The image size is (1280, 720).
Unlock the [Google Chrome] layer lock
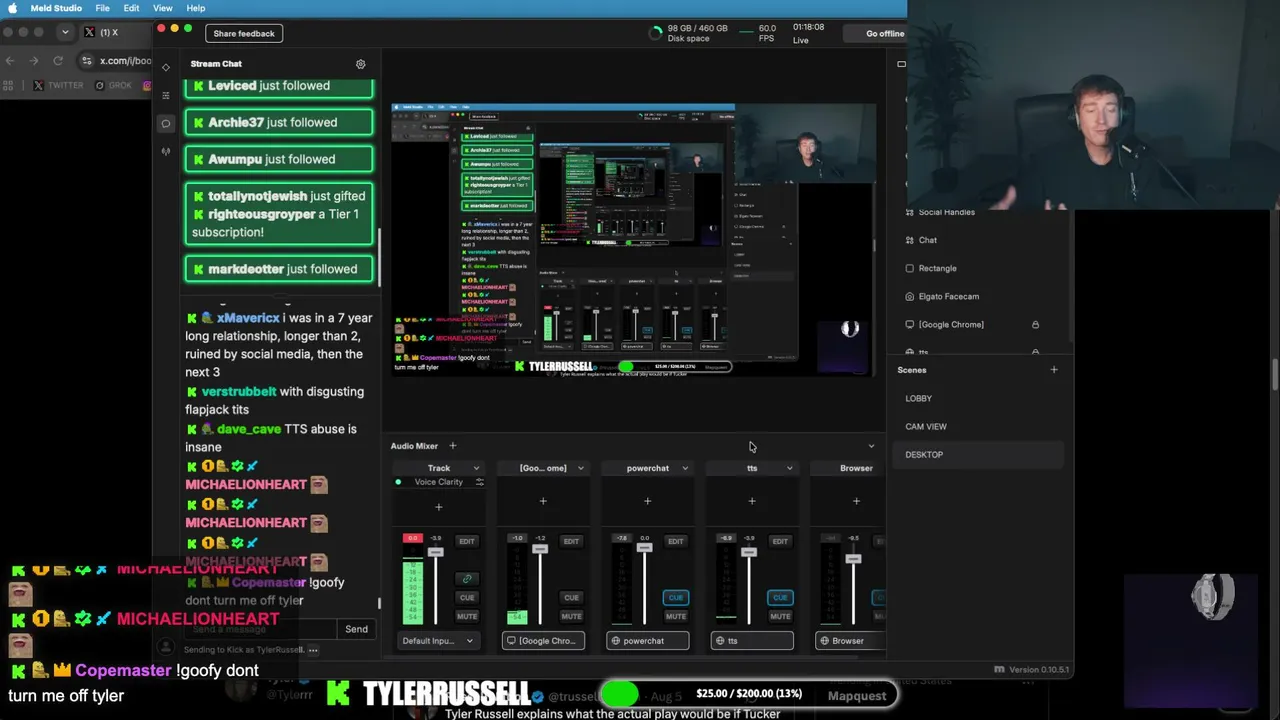1035,325
